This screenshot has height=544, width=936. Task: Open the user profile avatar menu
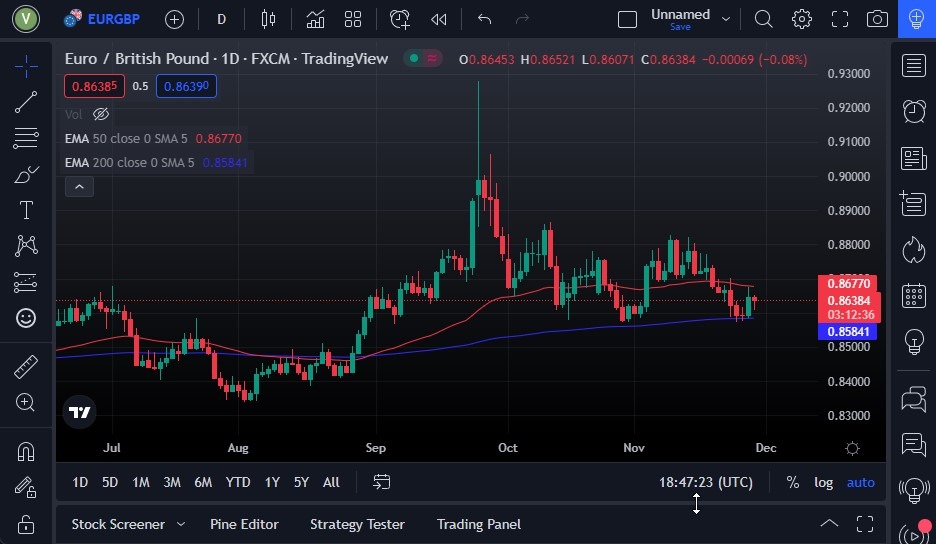pyautogui.click(x=26, y=19)
